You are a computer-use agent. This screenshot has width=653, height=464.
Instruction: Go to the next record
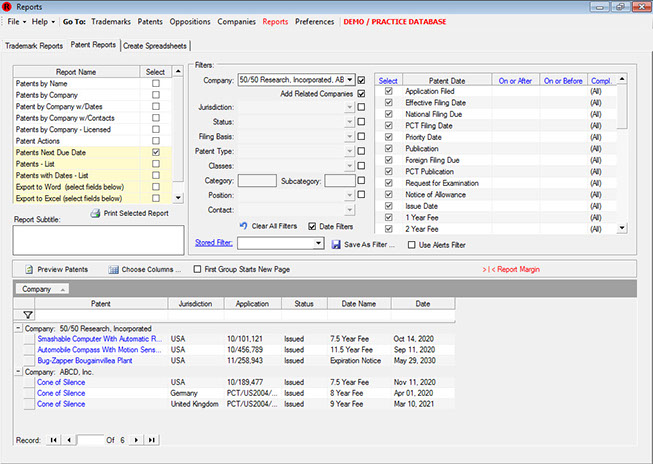coord(137,440)
